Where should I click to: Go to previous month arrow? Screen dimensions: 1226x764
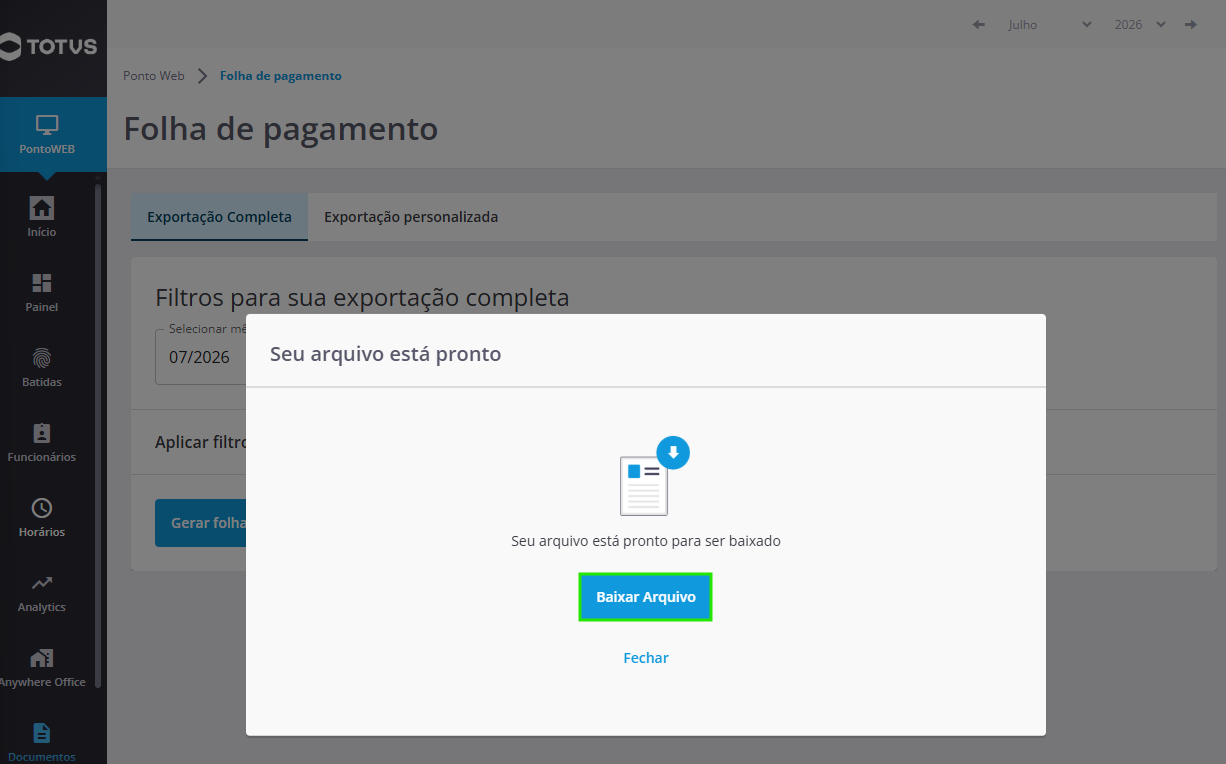(979, 24)
